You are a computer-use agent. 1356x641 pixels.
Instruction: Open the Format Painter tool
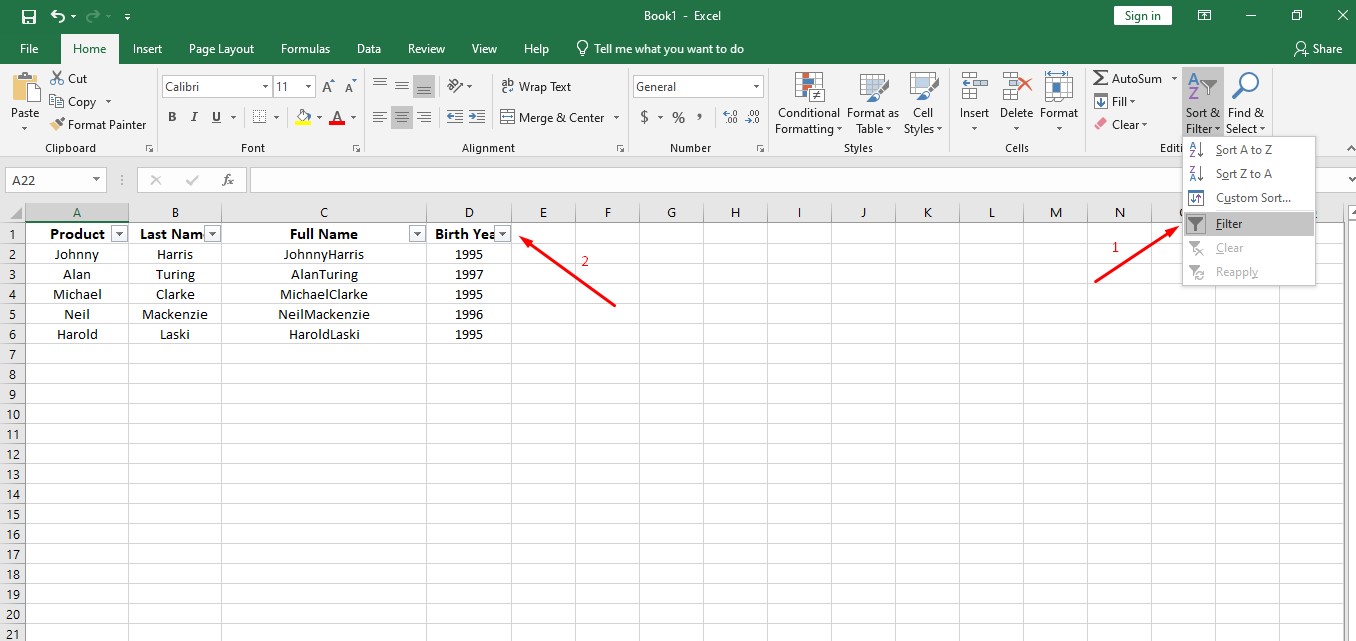coord(98,124)
